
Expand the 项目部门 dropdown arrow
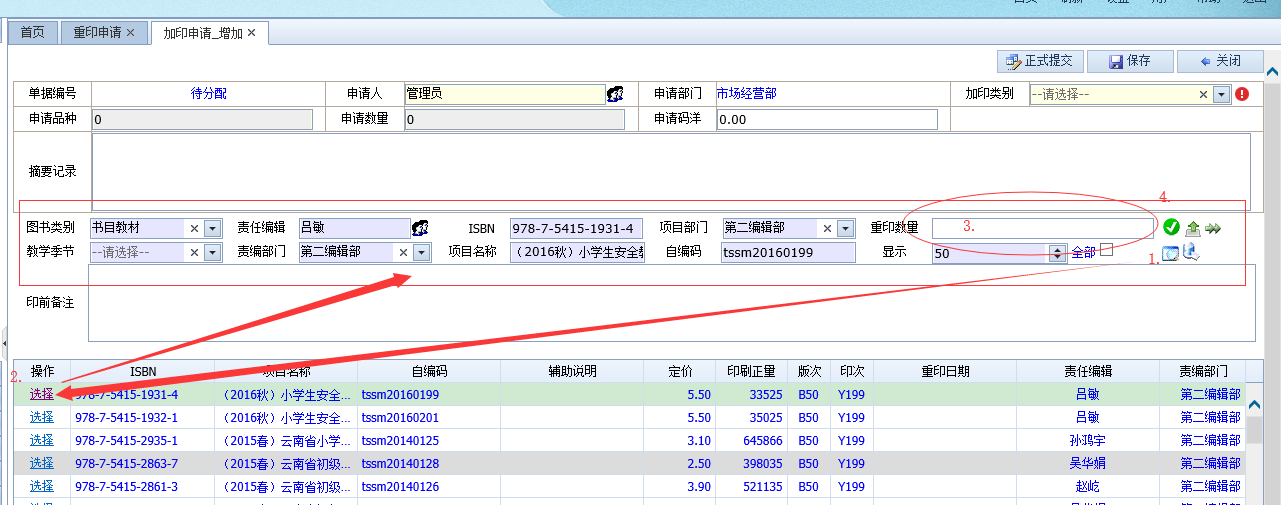click(845, 228)
